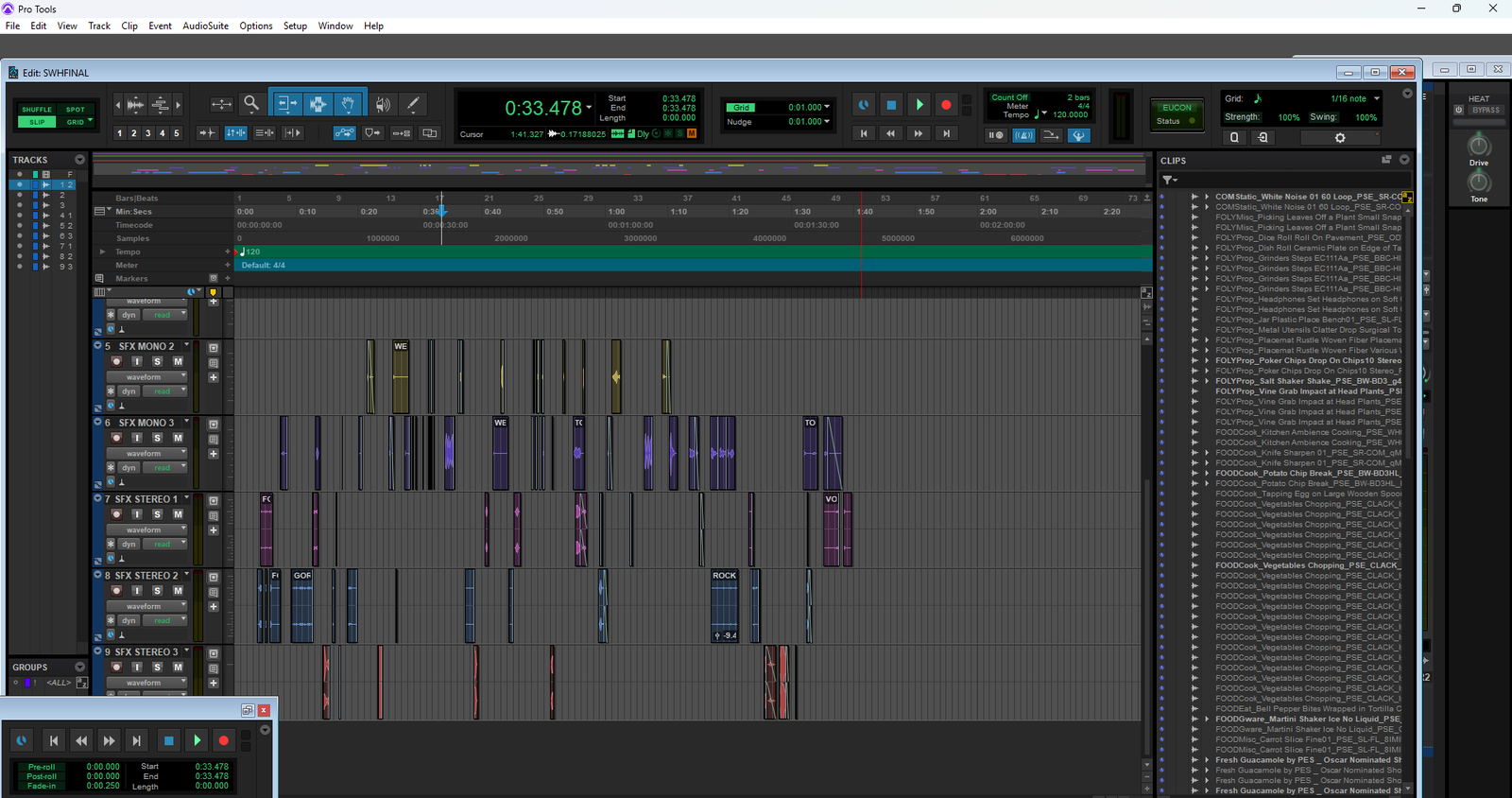Click Online button in floating transport
This screenshot has height=798, width=1512.
point(21,740)
